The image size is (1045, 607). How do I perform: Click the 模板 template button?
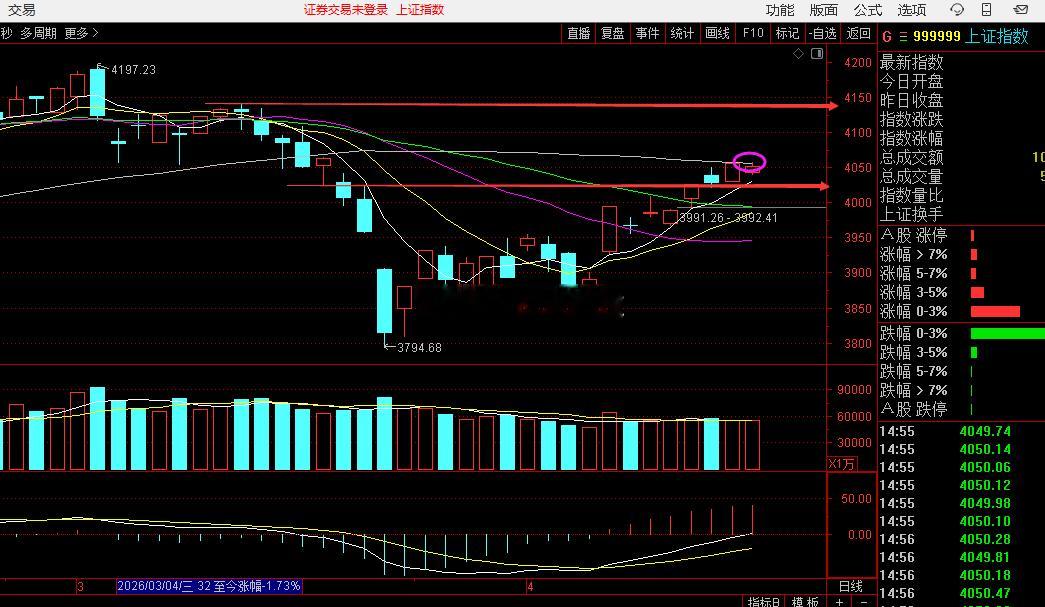tap(805, 602)
